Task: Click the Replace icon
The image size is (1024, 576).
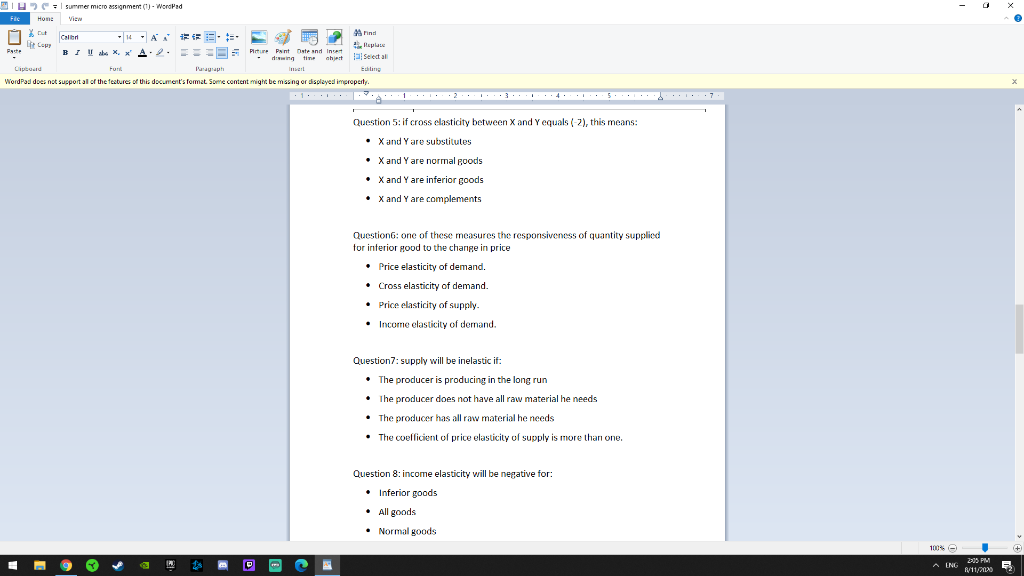Action: [x=370, y=44]
